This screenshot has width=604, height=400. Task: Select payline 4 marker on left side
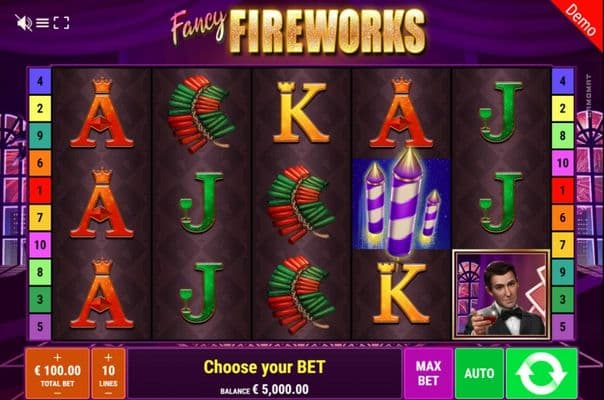click(x=40, y=81)
